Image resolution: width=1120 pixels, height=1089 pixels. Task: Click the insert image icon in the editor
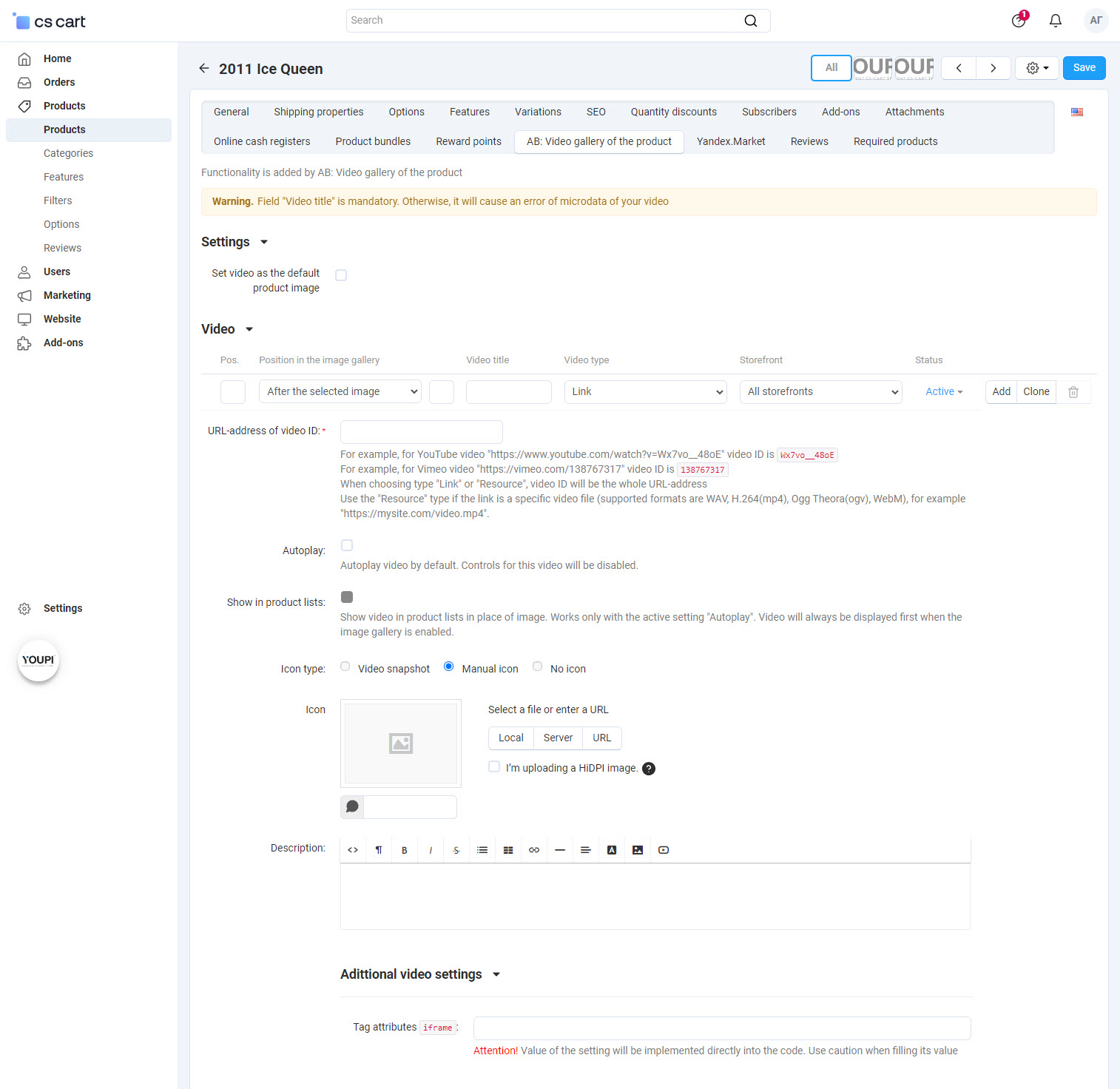(x=638, y=849)
